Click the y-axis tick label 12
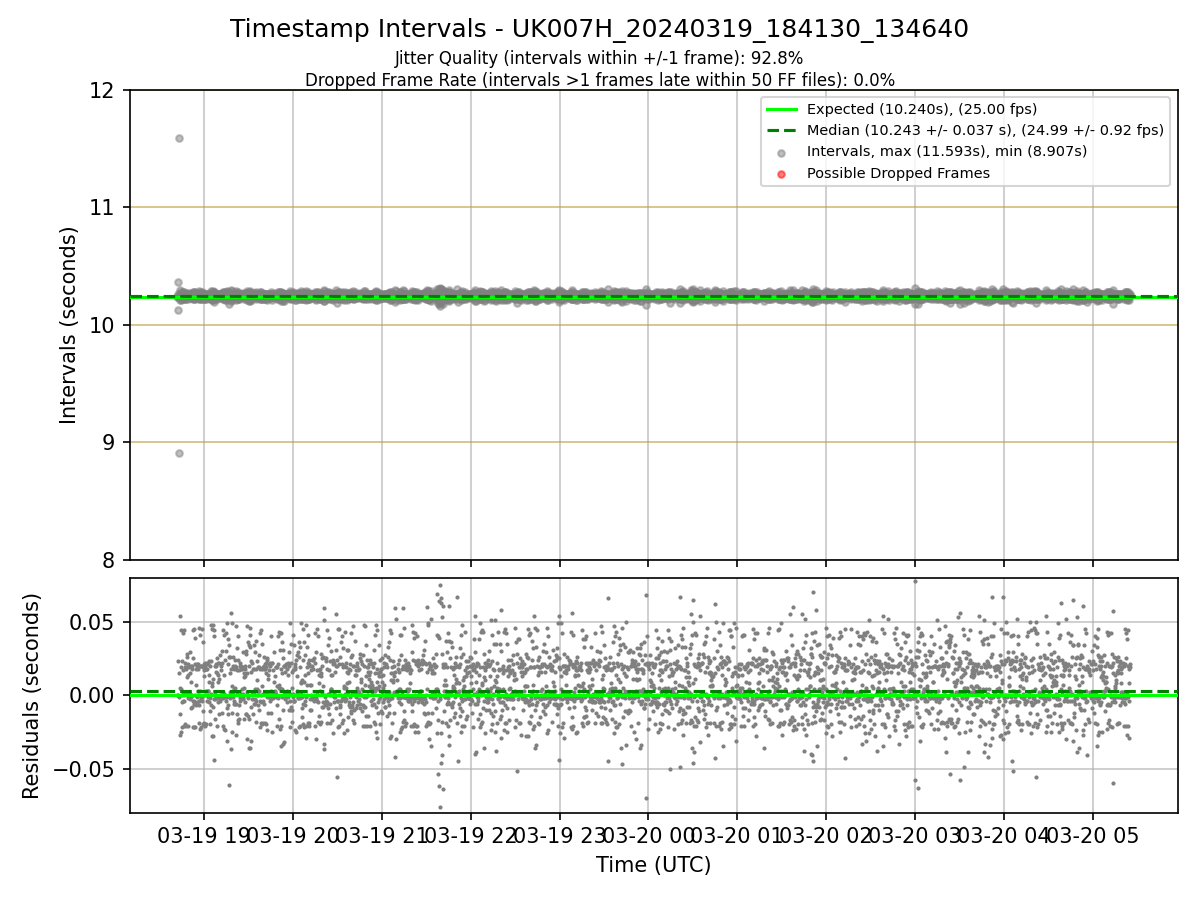 click(x=103, y=90)
